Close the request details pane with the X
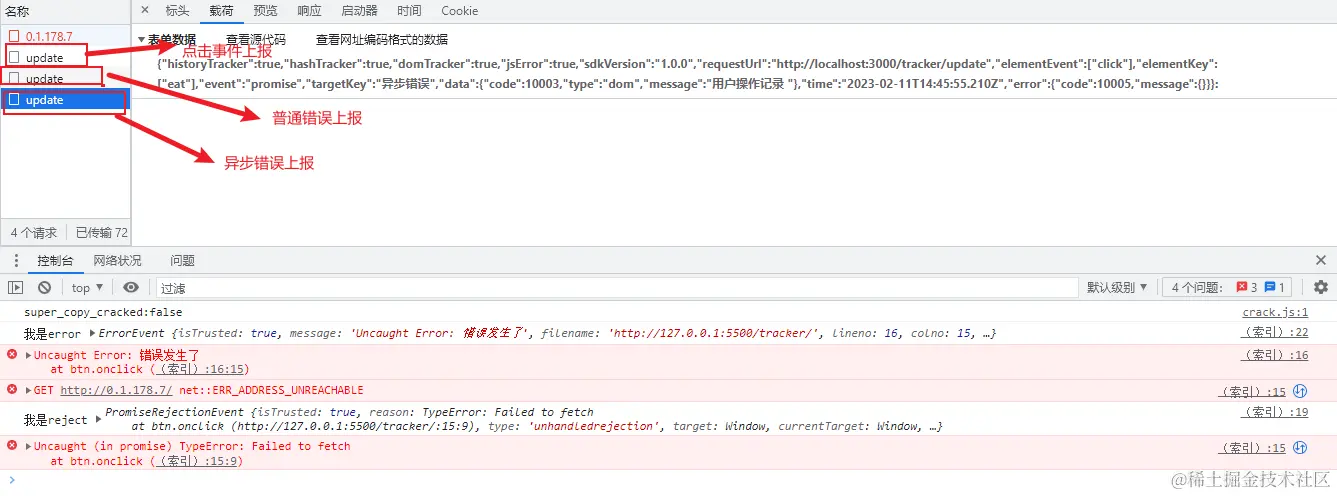 (145, 10)
